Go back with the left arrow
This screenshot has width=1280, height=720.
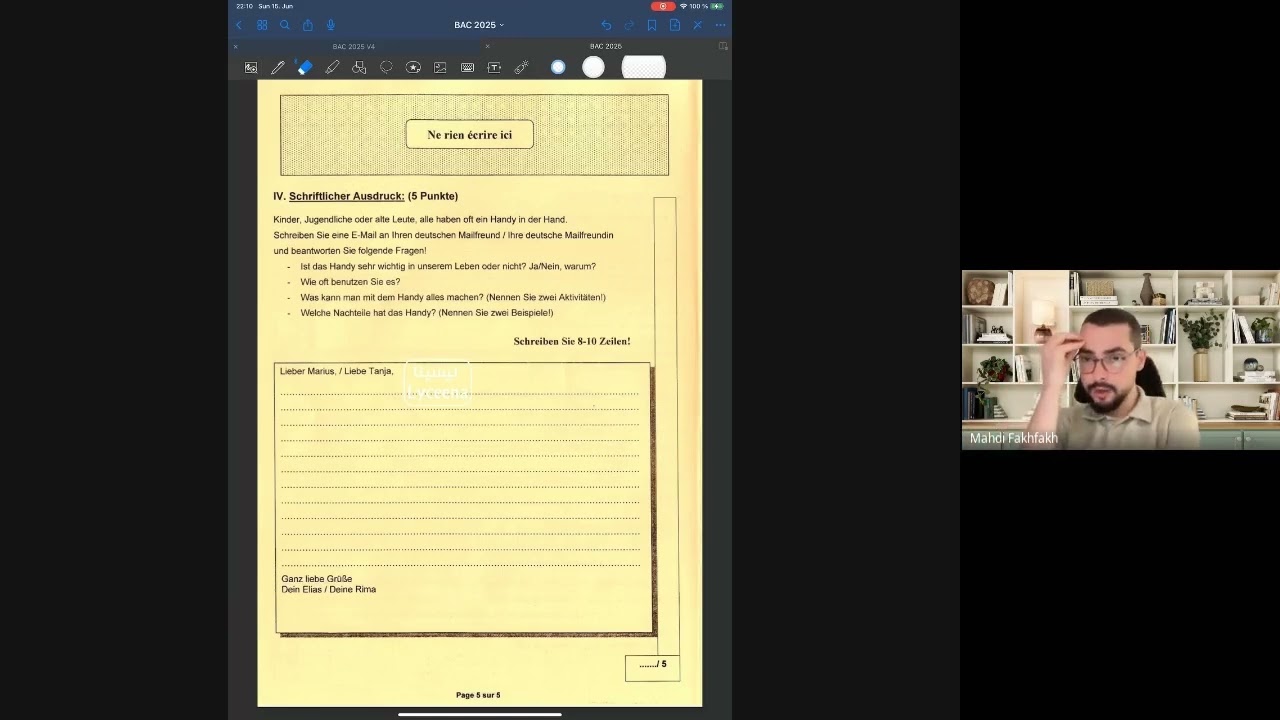(x=239, y=25)
